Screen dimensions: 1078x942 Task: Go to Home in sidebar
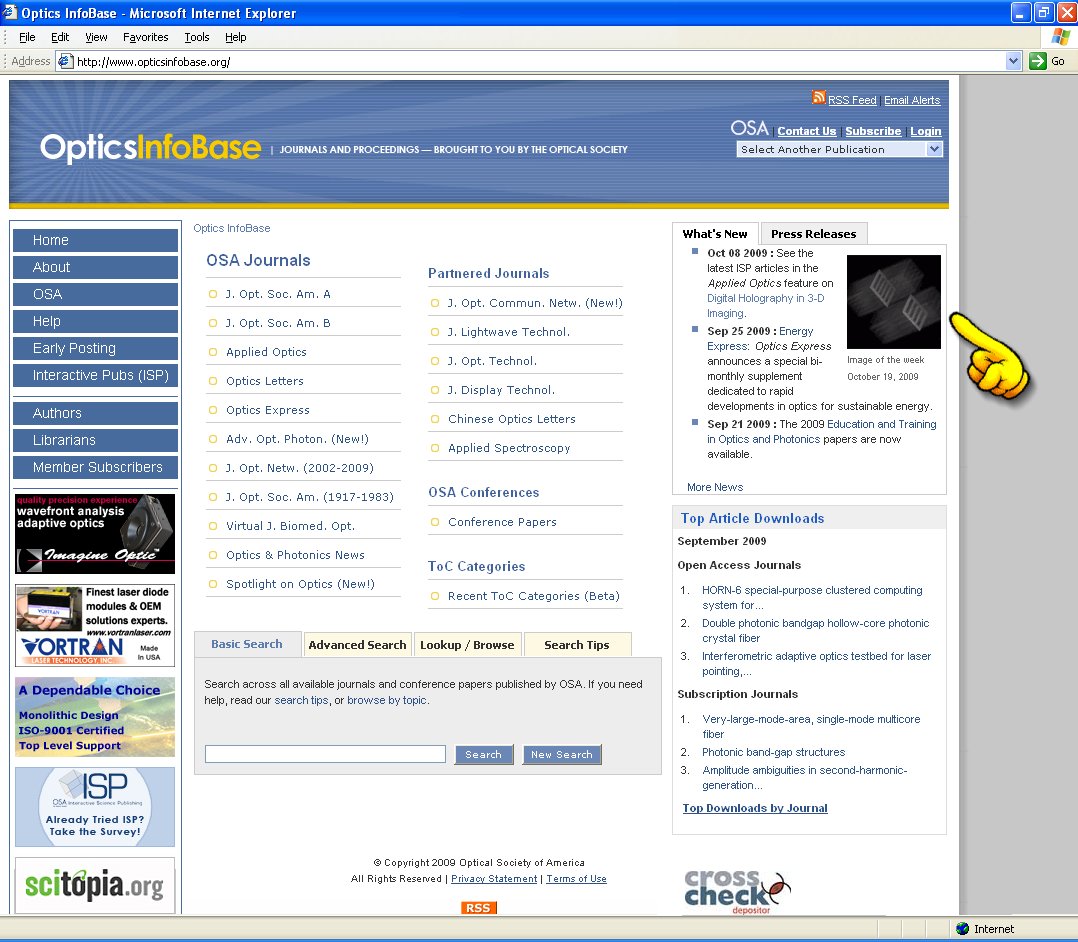pyautogui.click(x=96, y=240)
